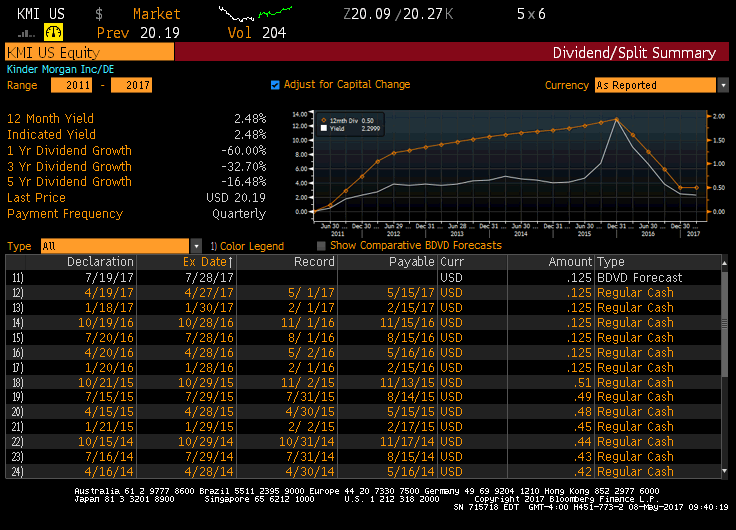Select row 24 with .42 amount

click(x=364, y=471)
